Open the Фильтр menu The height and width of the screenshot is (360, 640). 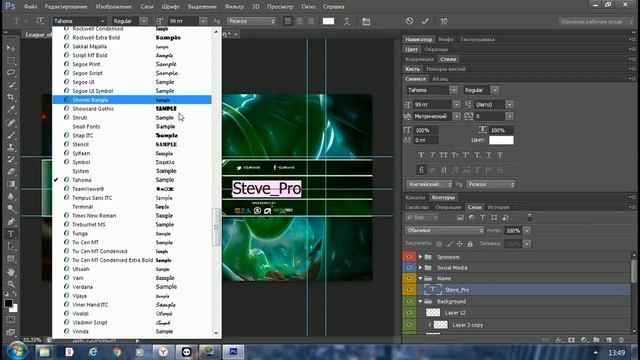pos(234,7)
